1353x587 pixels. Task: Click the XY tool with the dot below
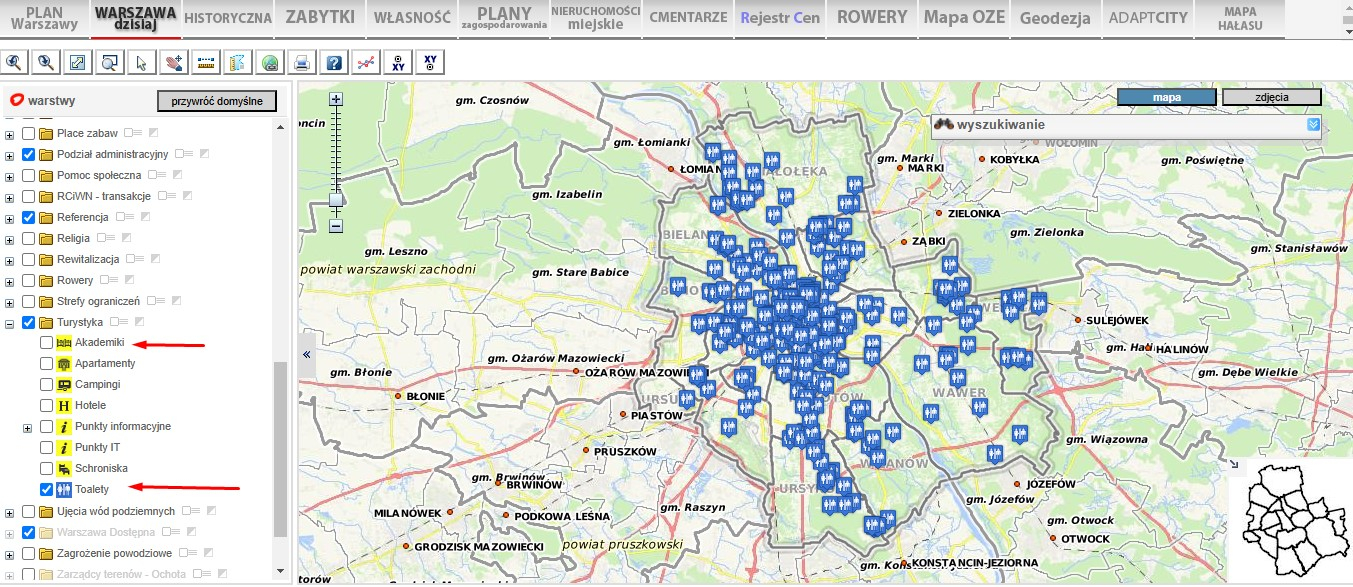pyautogui.click(x=430, y=62)
